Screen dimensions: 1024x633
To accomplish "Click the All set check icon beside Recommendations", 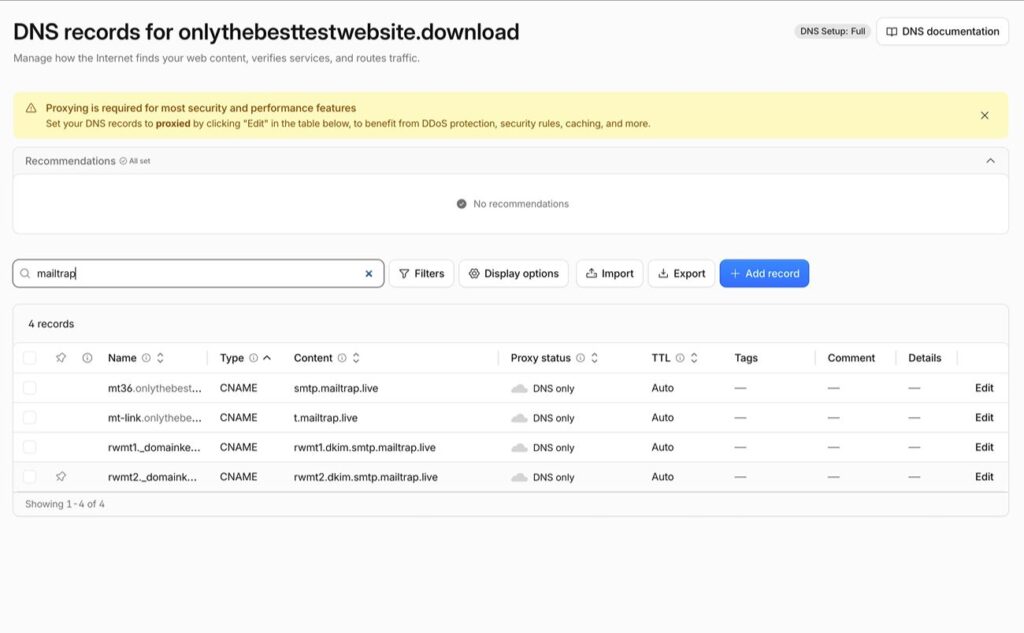I will [123, 161].
